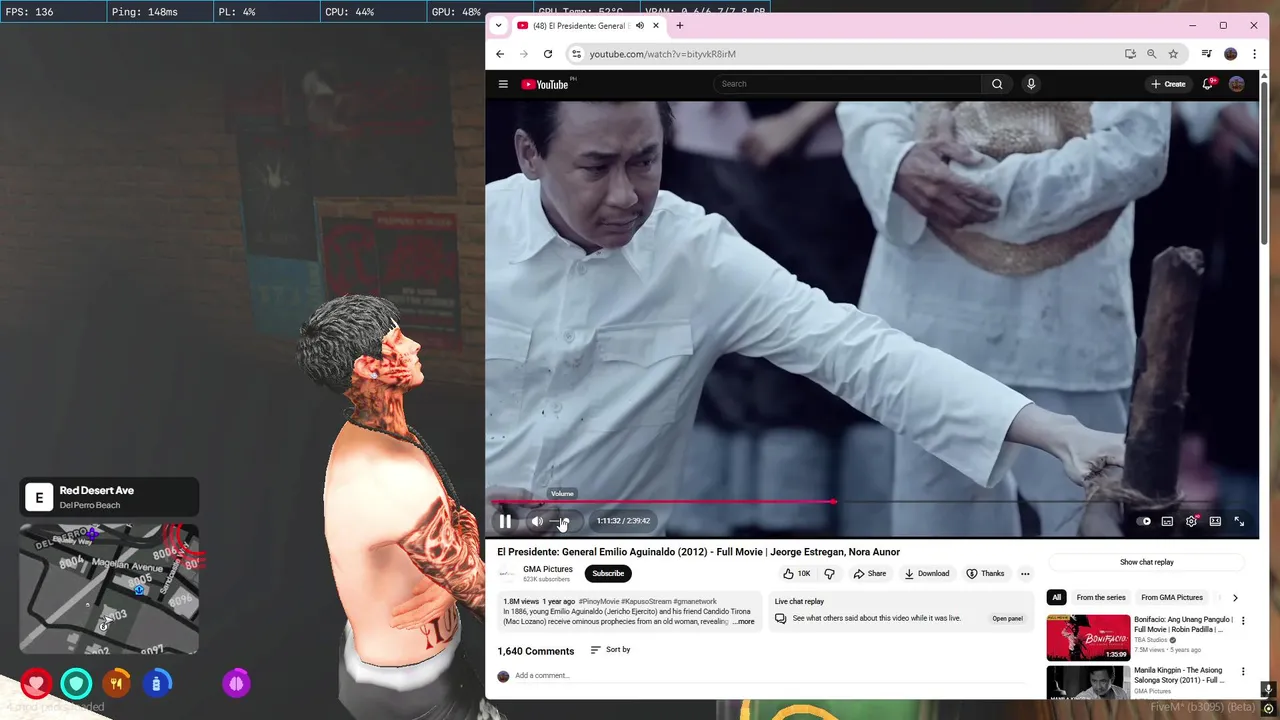Image resolution: width=1280 pixels, height=720 pixels.
Task: Click the minimap in the game
Action: click(x=109, y=589)
